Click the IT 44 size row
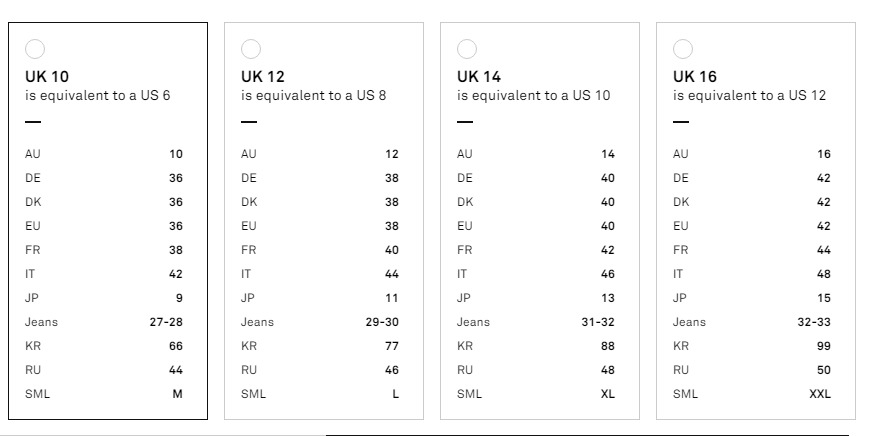 (320, 274)
